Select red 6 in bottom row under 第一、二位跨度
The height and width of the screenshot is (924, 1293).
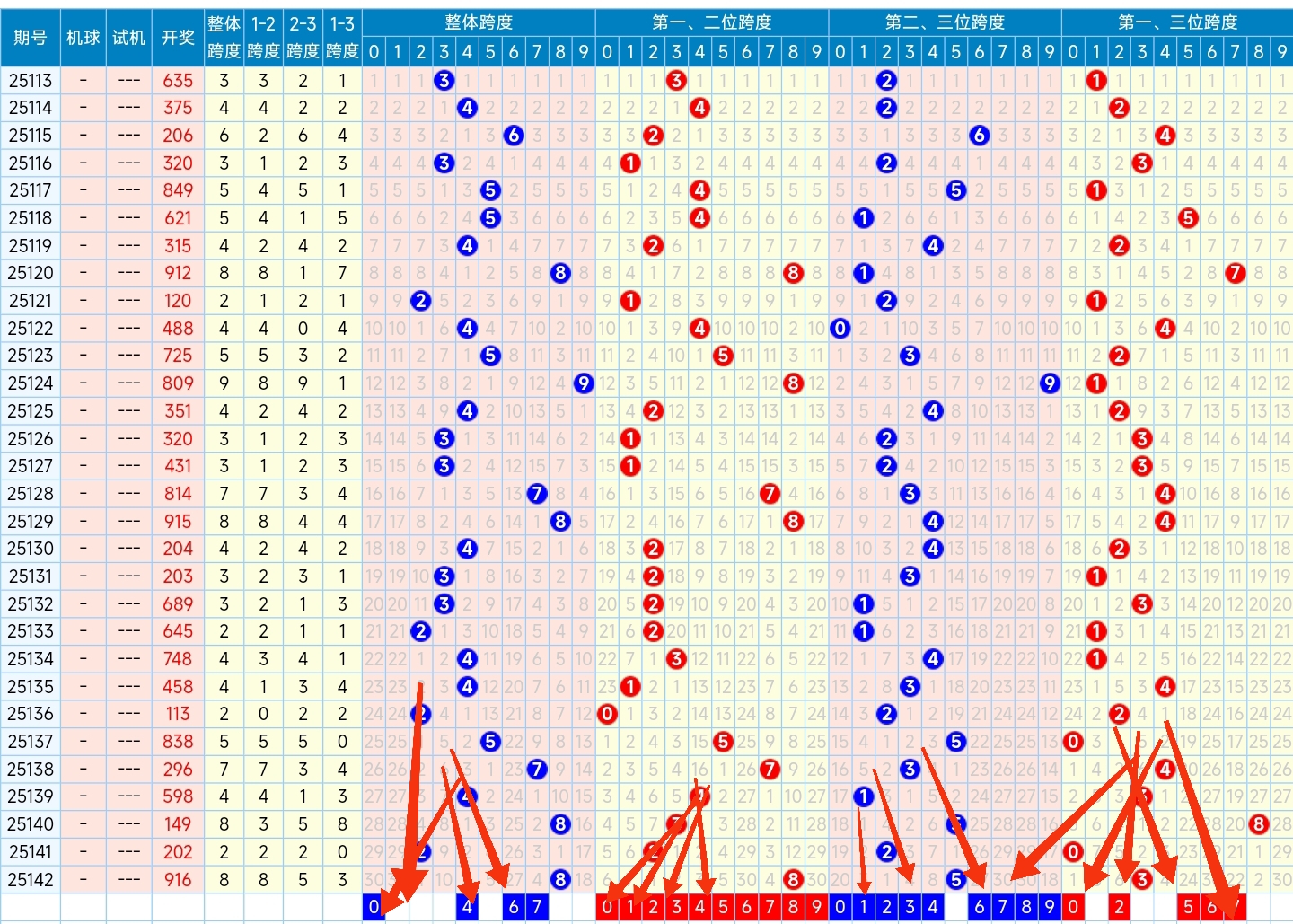(746, 907)
